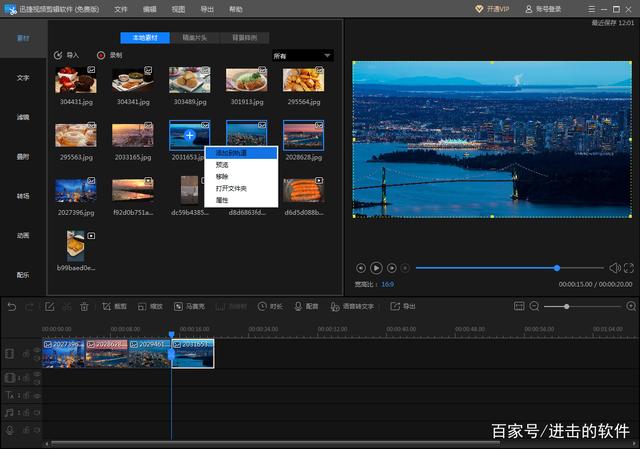Select the 裁剪 crop tool
The height and width of the screenshot is (449, 640).
(x=114, y=307)
